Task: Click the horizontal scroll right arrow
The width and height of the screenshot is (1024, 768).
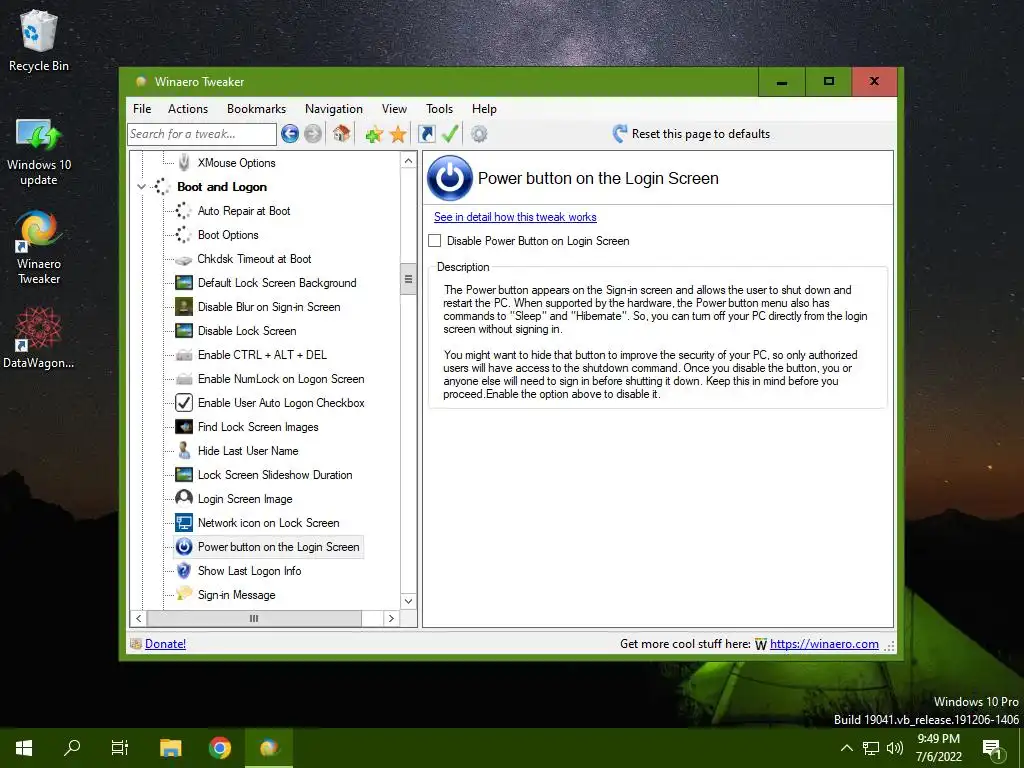Action: point(391,618)
